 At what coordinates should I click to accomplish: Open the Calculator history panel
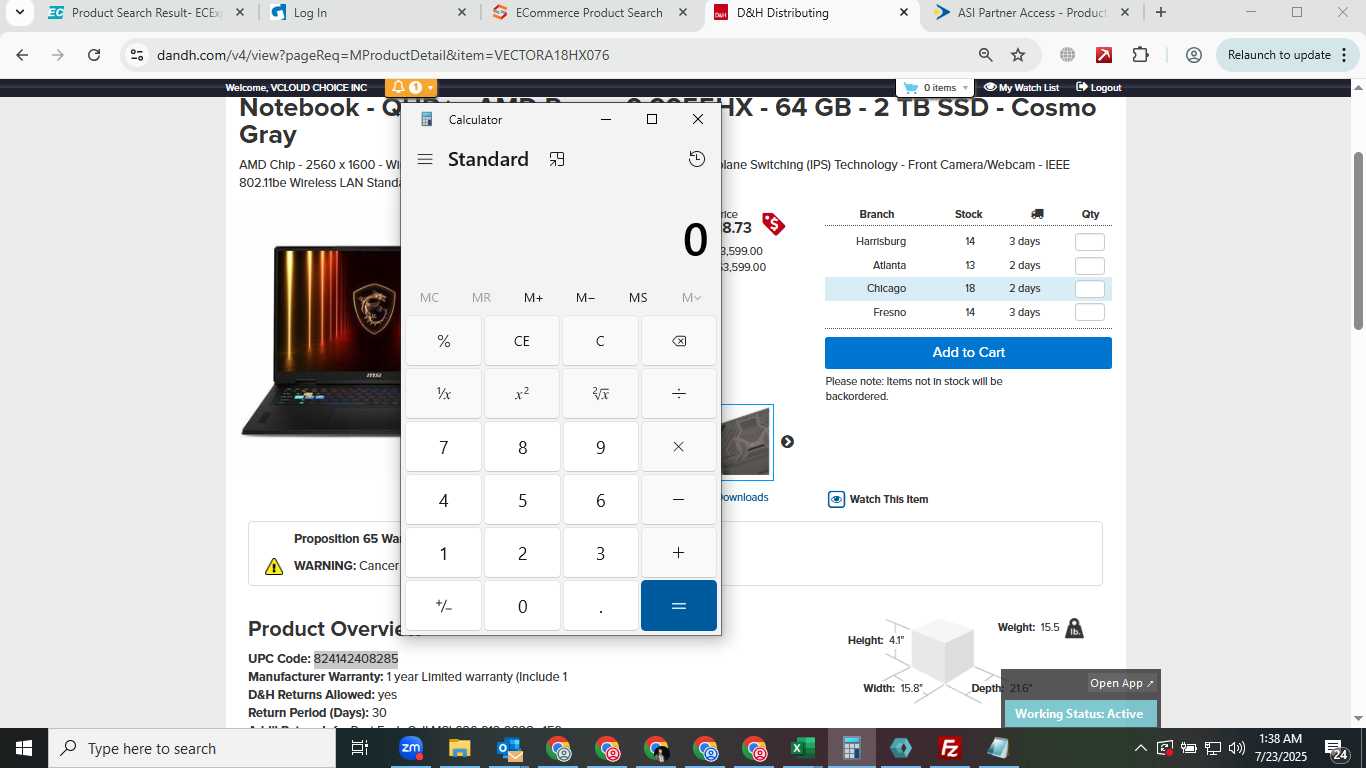697,159
